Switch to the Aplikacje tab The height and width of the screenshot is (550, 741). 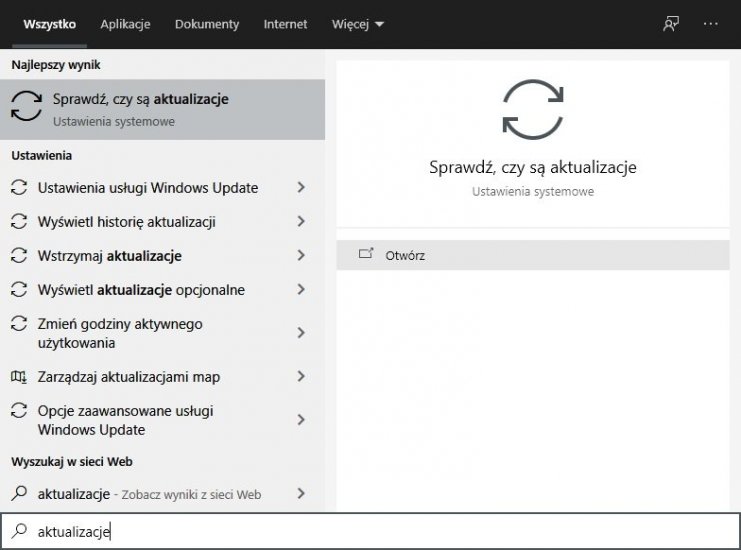click(x=125, y=23)
